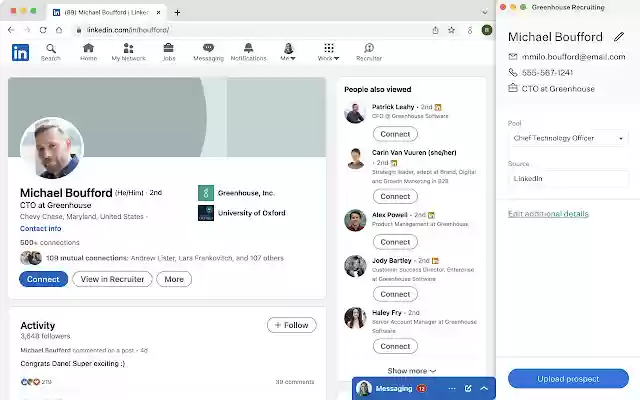Open Alex Powell's profile
The width and height of the screenshot is (640, 400).
pos(389,215)
